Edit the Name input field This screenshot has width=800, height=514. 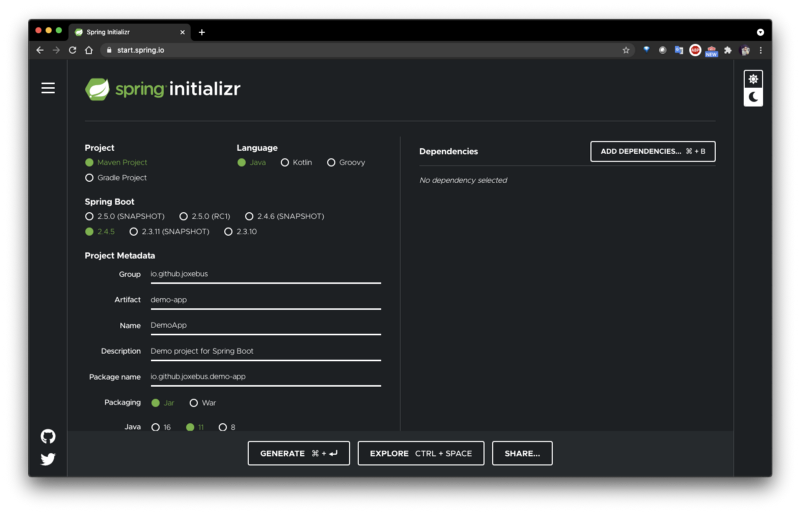click(x=265, y=326)
